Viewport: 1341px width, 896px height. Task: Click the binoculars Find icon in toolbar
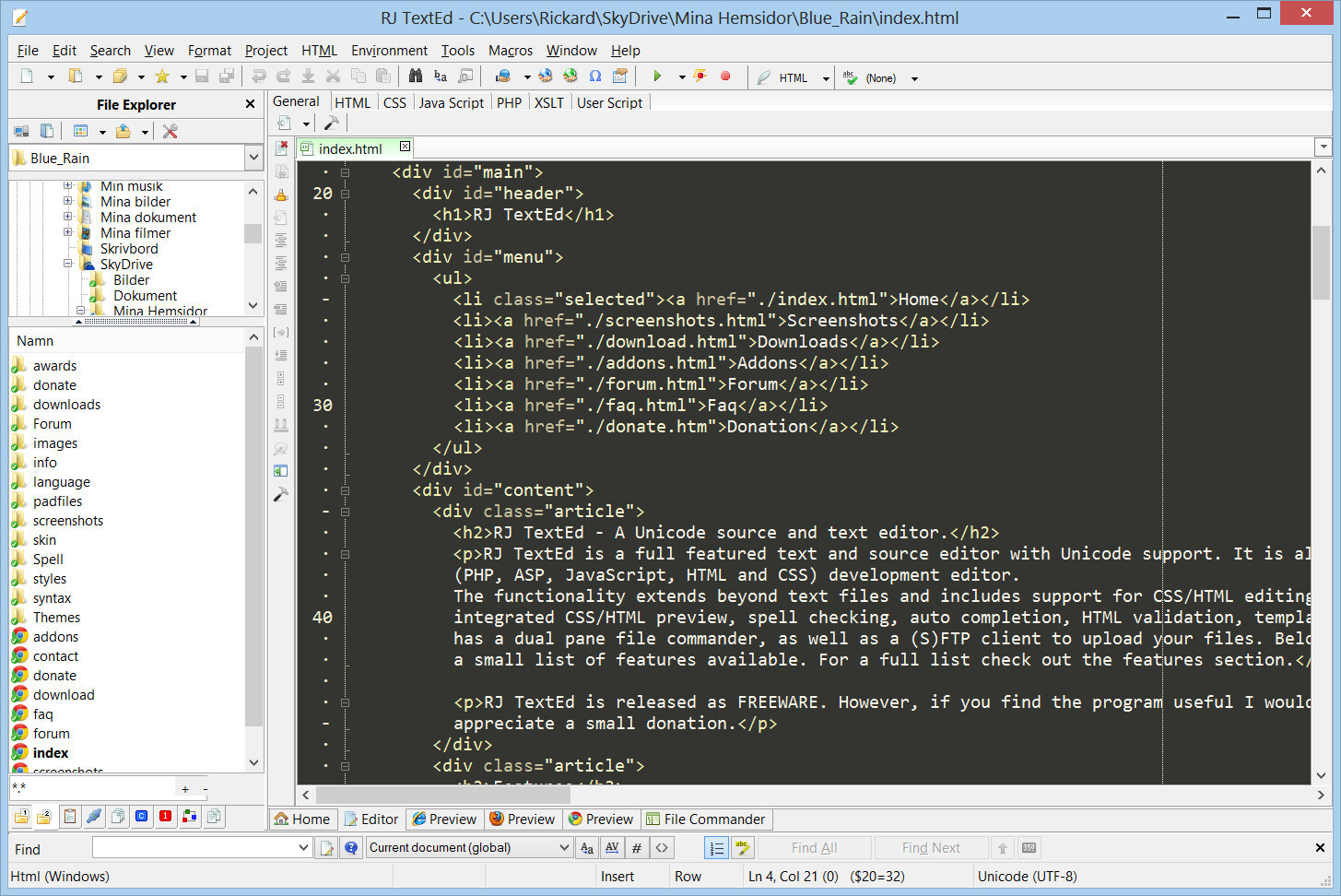[416, 77]
